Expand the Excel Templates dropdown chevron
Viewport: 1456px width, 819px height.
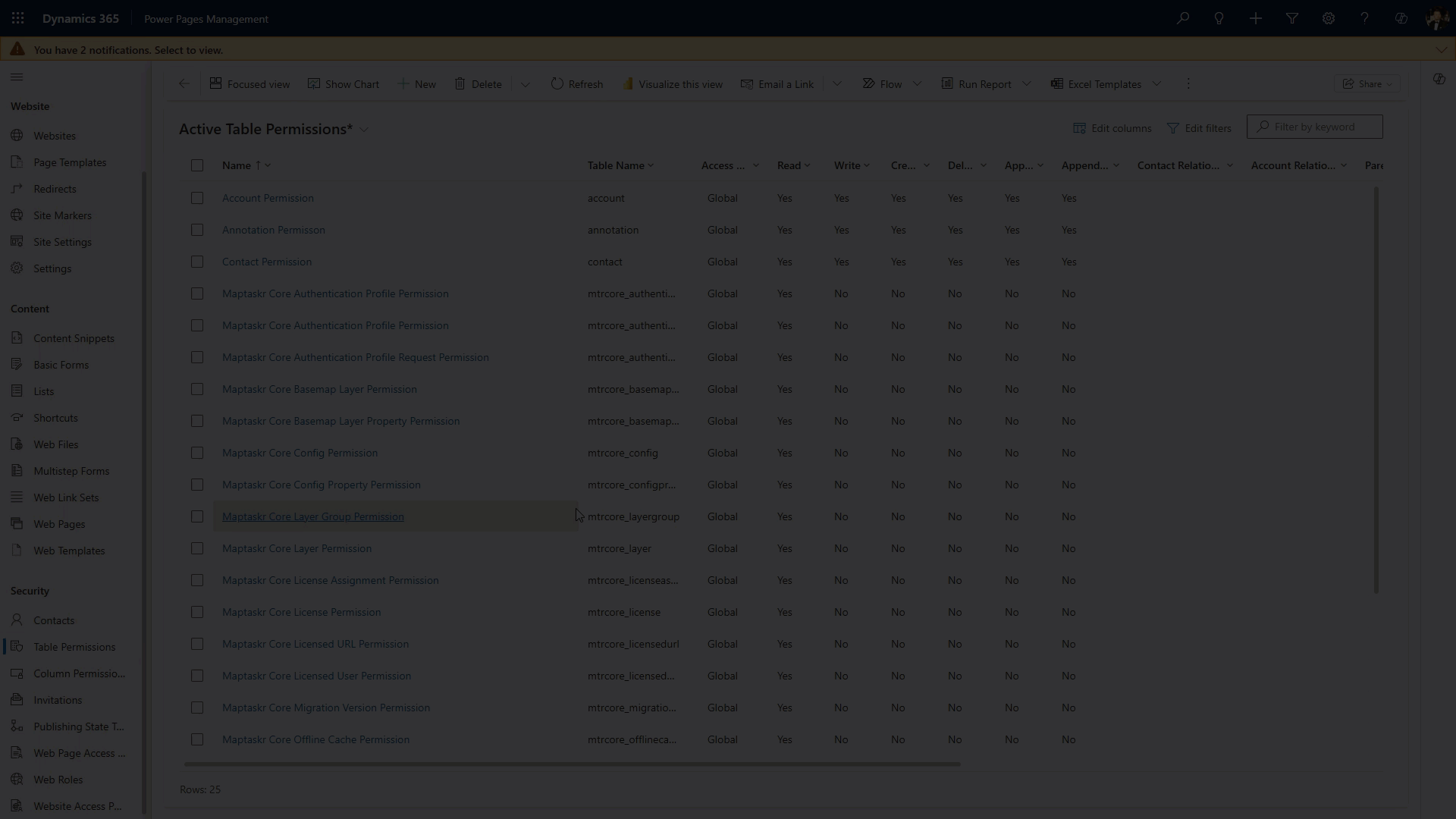(x=1157, y=83)
